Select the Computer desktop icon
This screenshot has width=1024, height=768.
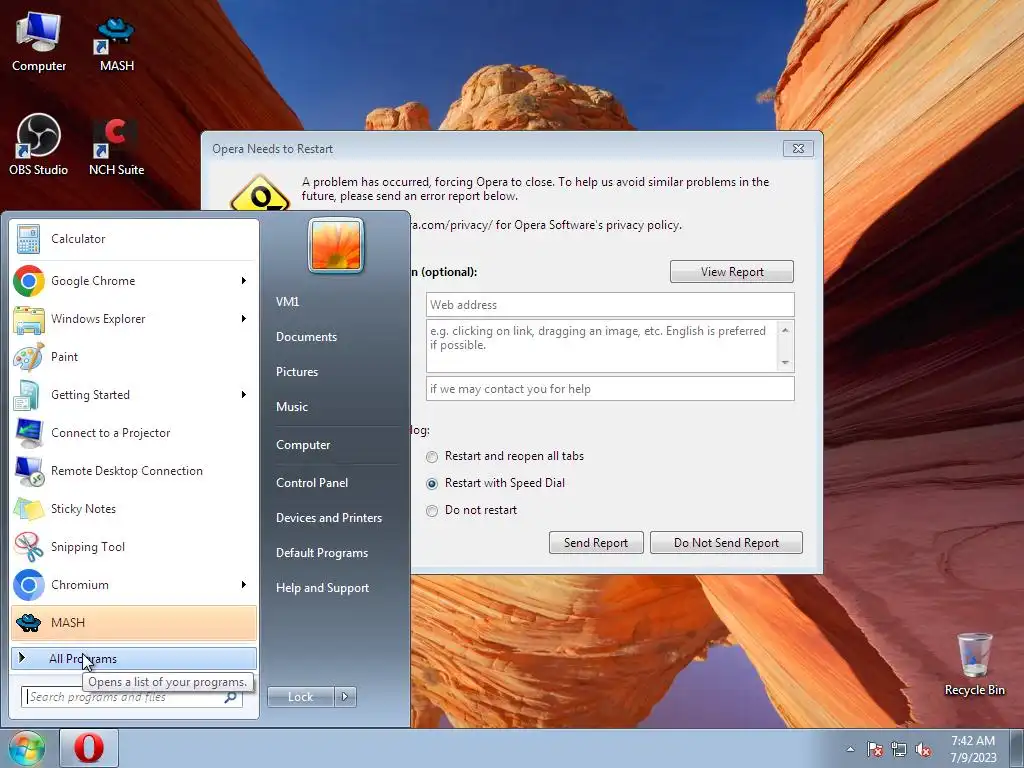(39, 42)
